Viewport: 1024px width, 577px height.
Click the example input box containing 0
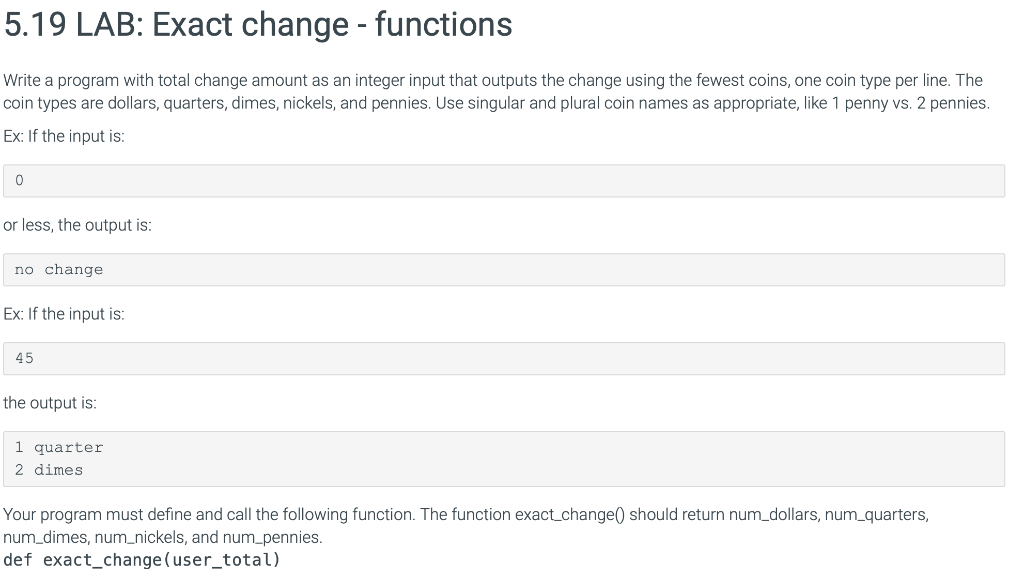(x=504, y=181)
